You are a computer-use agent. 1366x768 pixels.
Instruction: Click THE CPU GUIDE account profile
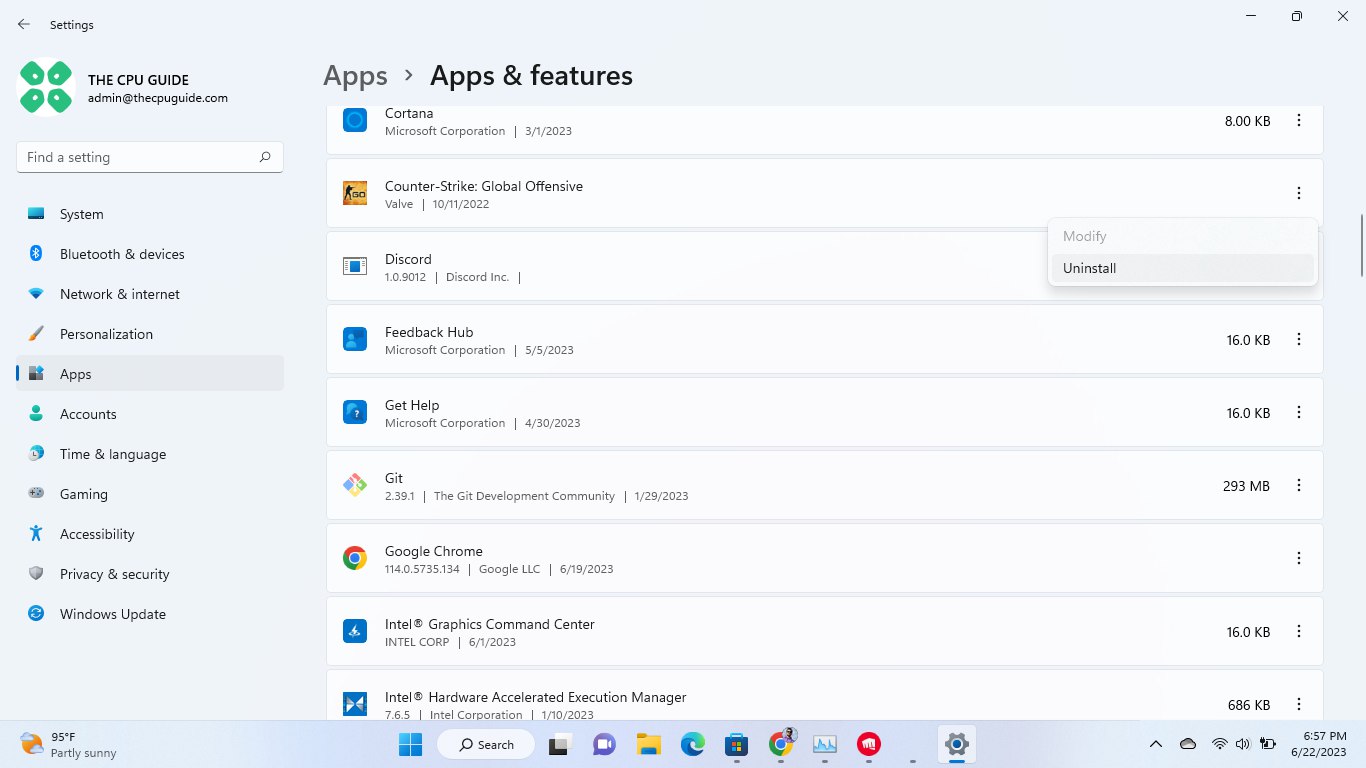click(x=124, y=88)
